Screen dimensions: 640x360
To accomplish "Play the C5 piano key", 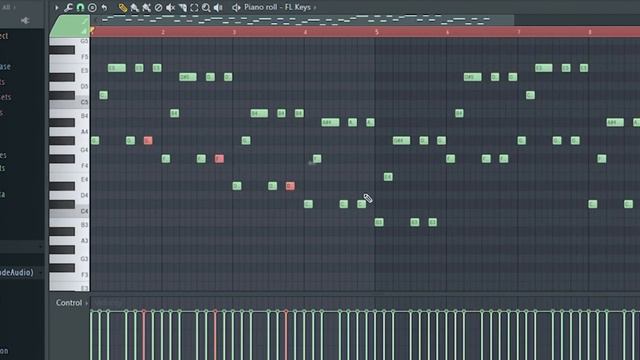I will tap(69, 102).
